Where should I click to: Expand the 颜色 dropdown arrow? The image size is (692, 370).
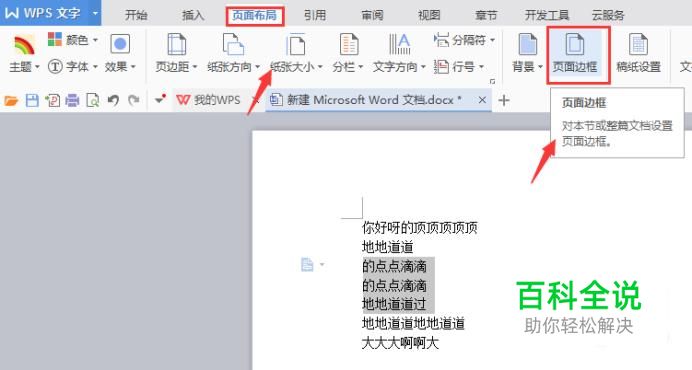click(95, 40)
